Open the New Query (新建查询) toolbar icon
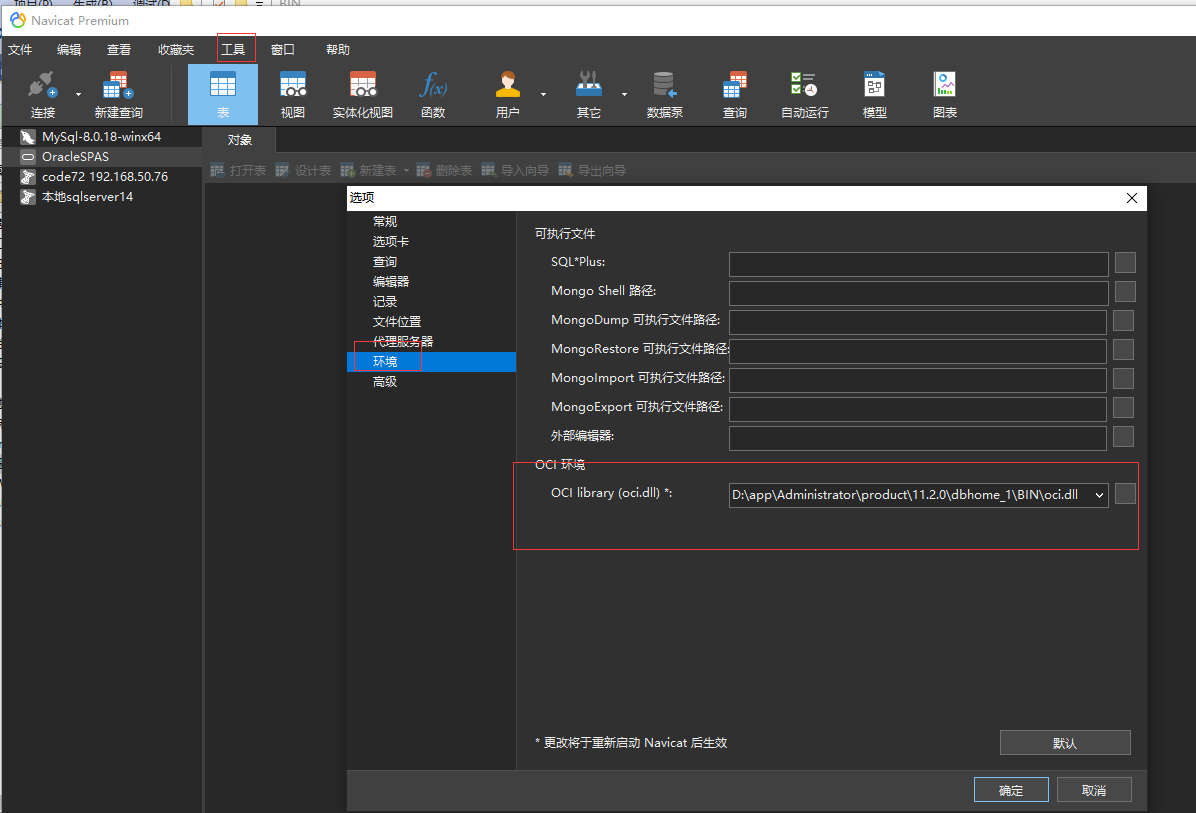This screenshot has height=813, width=1196. pos(118,95)
